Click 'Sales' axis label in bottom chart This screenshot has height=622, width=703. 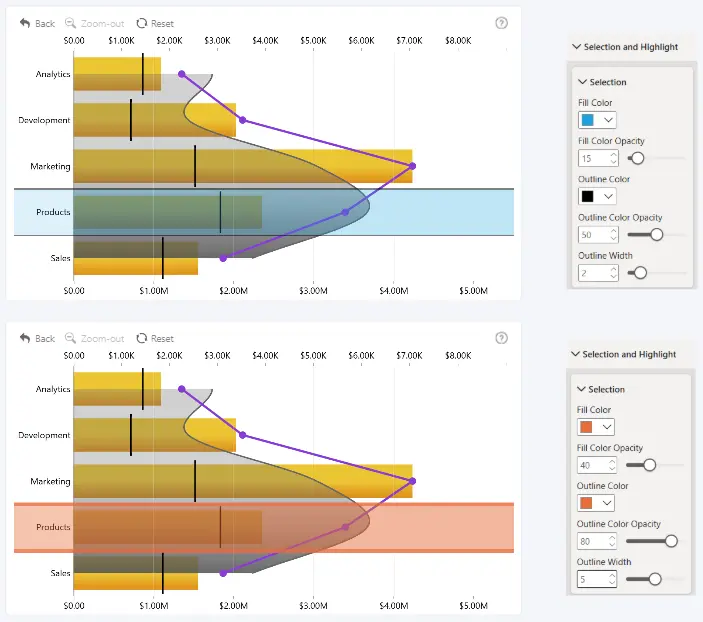pos(61,573)
